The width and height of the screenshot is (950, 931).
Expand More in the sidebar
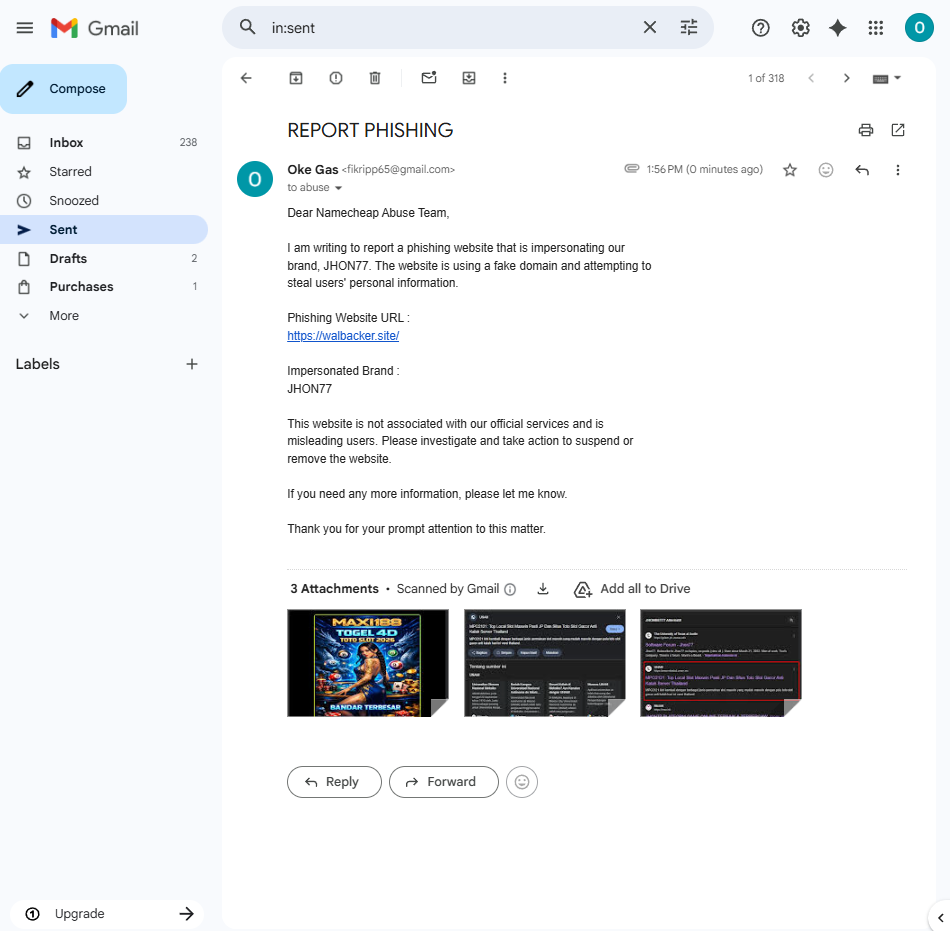click(104, 316)
